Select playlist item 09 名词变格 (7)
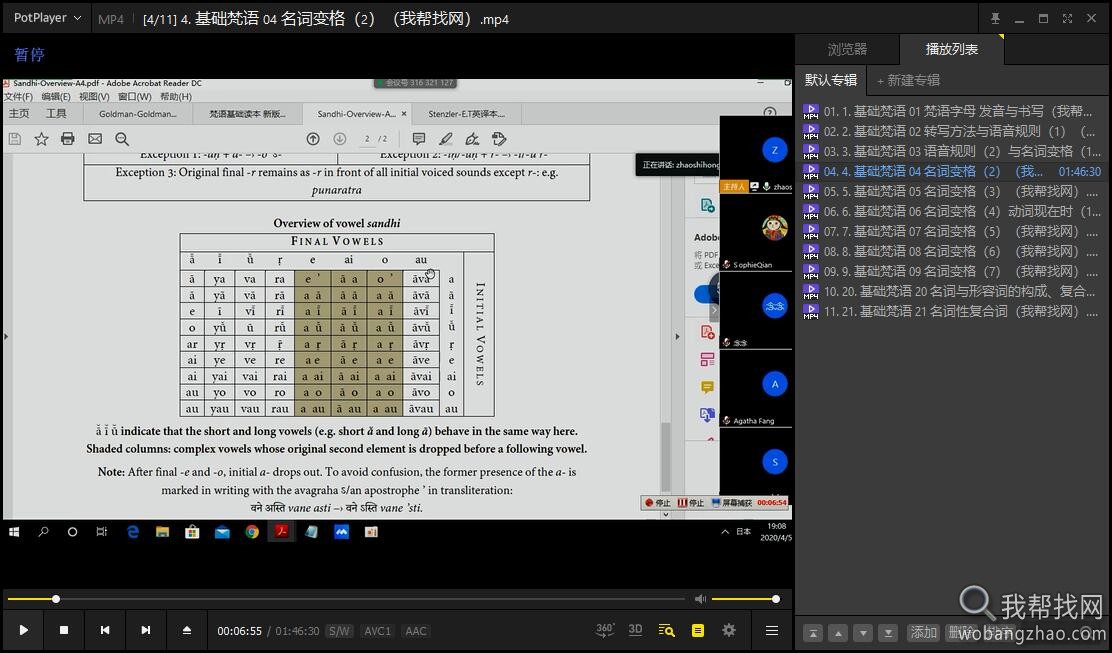Viewport: 1112px width, 653px height. [x=952, y=271]
